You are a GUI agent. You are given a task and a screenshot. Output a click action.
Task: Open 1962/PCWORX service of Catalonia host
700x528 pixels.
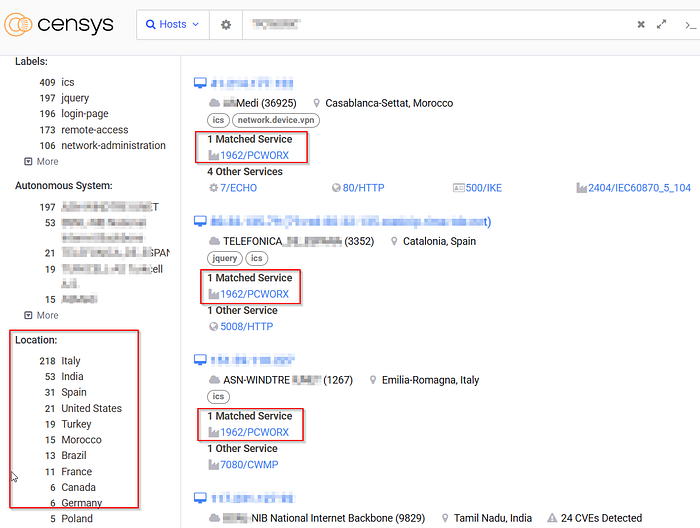pyautogui.click(x=254, y=294)
